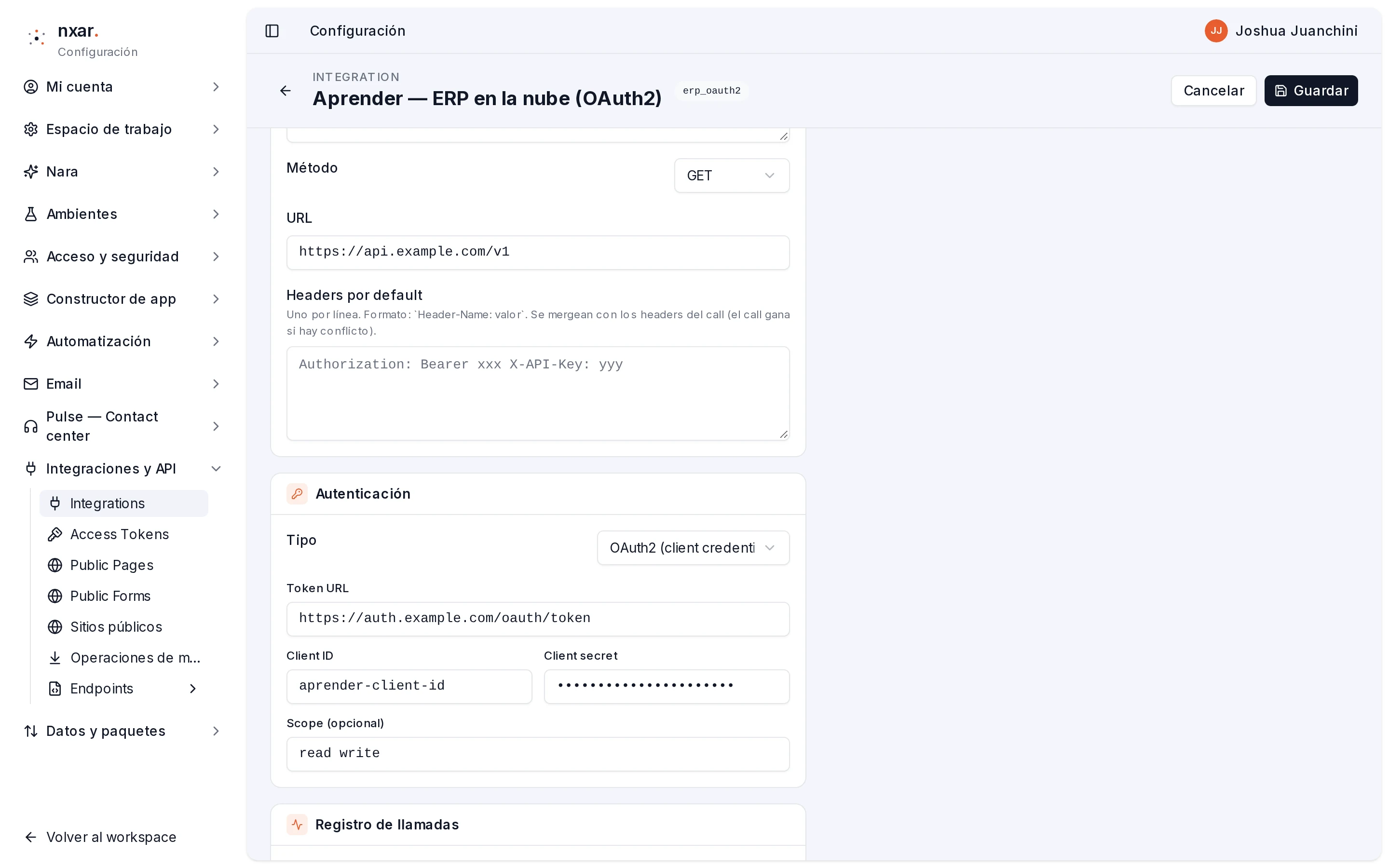Expand the Mi cuenta chevron
This screenshot has width=1389, height=868.
tap(216, 87)
